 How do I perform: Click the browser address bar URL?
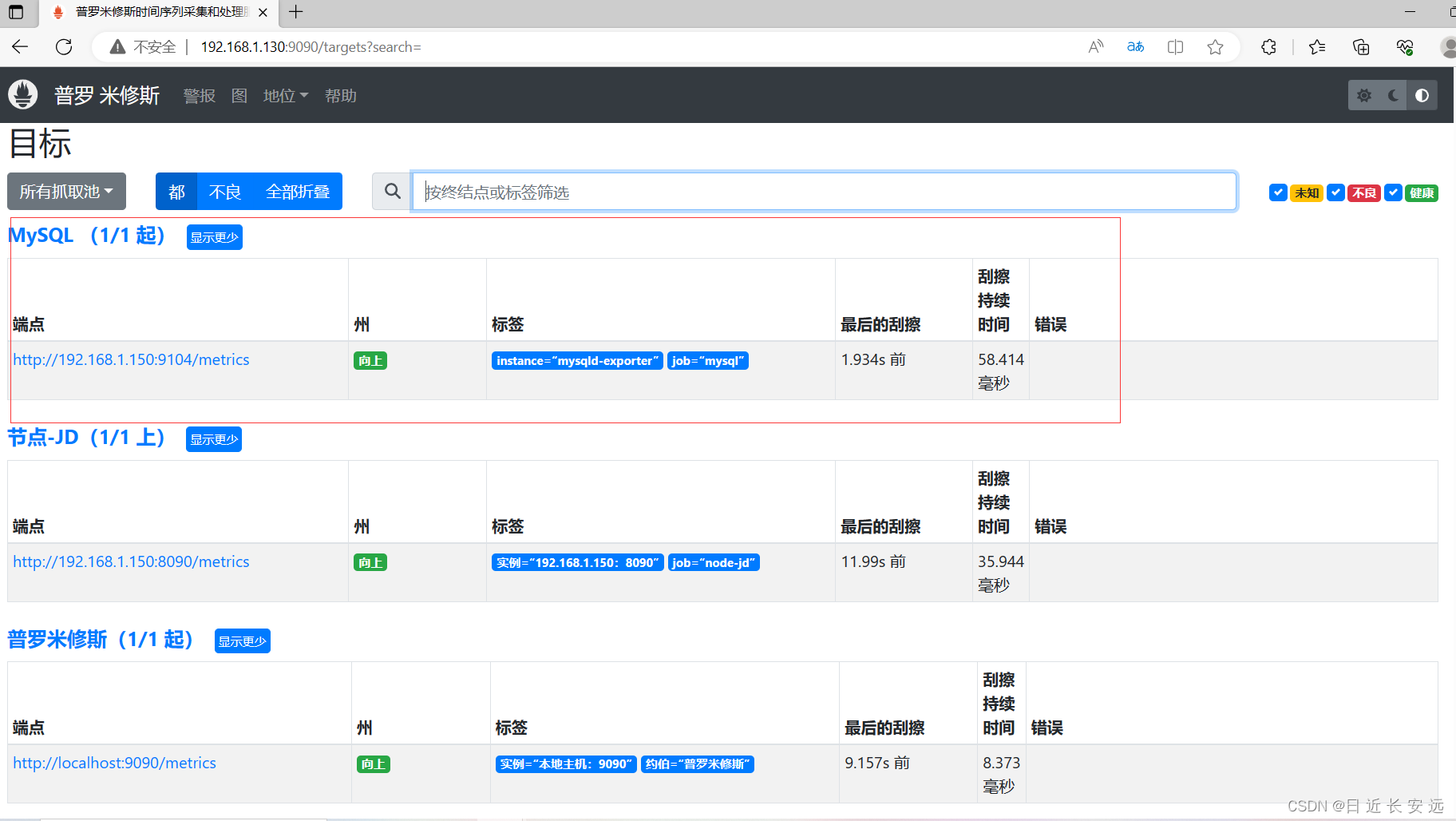311,47
